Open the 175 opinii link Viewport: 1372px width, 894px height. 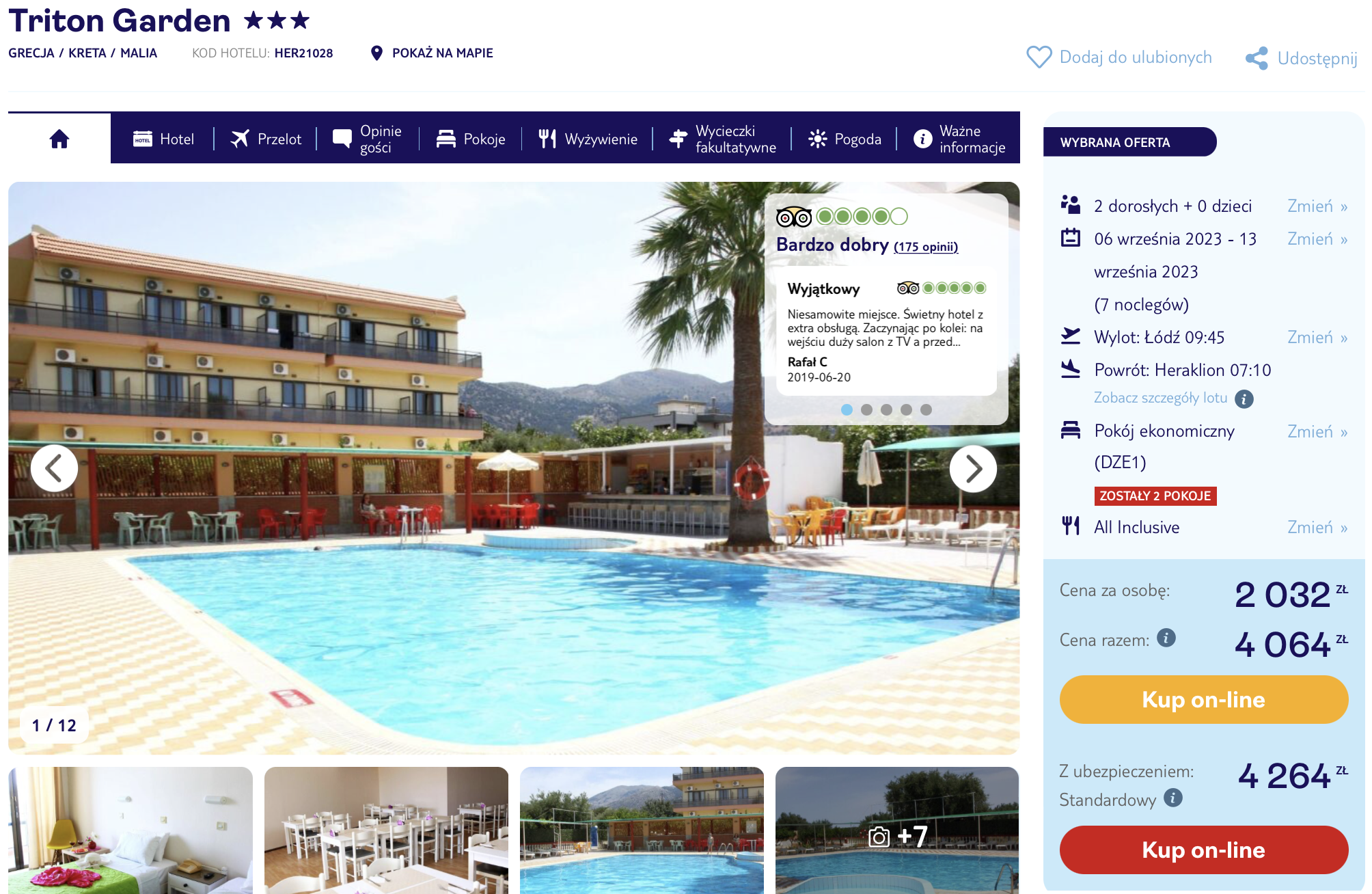click(926, 247)
